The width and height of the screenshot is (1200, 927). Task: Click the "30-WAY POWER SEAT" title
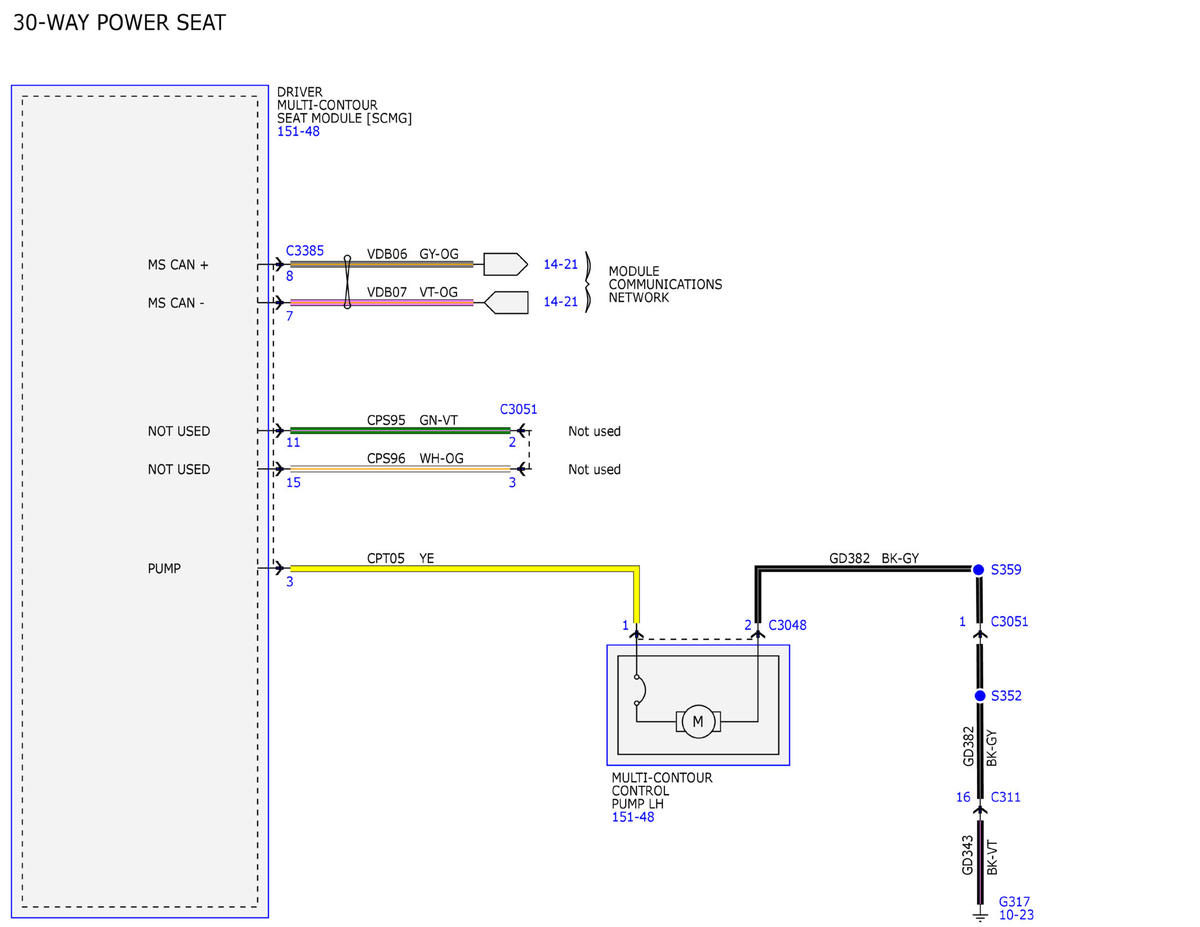click(x=119, y=22)
